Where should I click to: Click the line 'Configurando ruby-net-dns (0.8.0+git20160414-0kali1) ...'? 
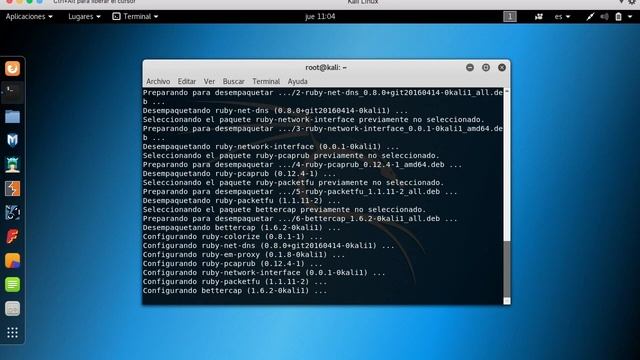click(x=269, y=246)
